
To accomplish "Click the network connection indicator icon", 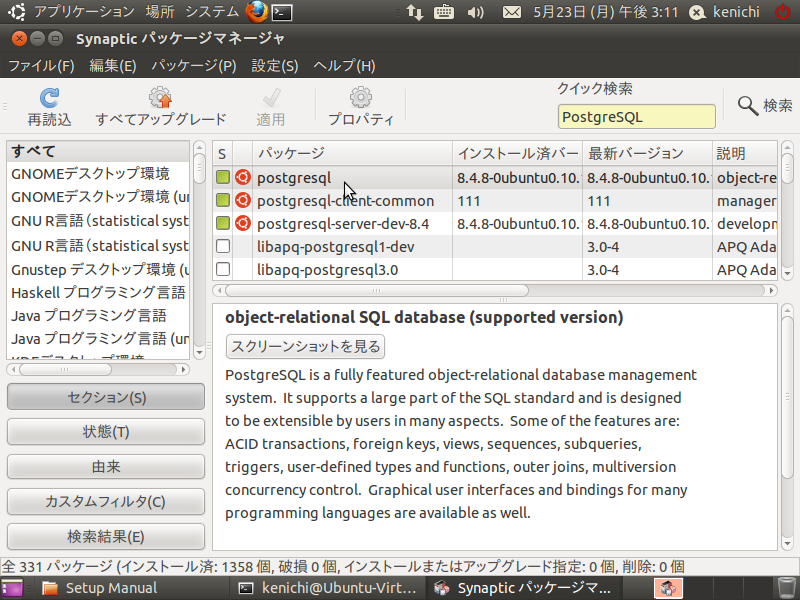I will point(415,12).
